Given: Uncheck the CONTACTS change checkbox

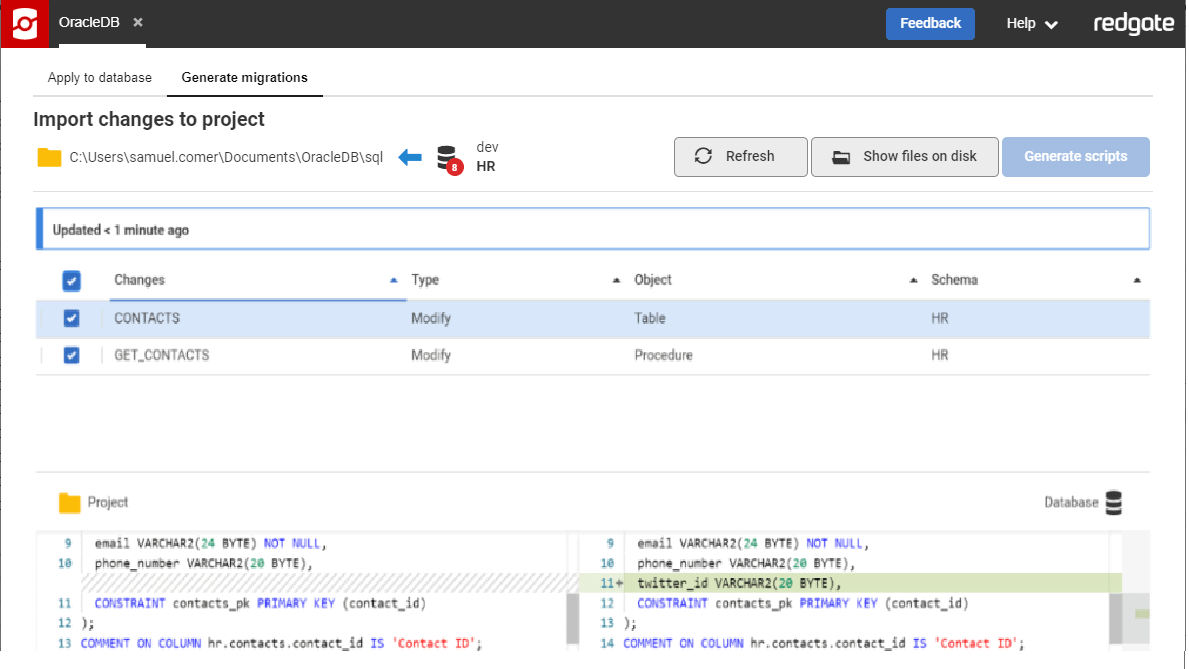Looking at the screenshot, I should (x=71, y=318).
